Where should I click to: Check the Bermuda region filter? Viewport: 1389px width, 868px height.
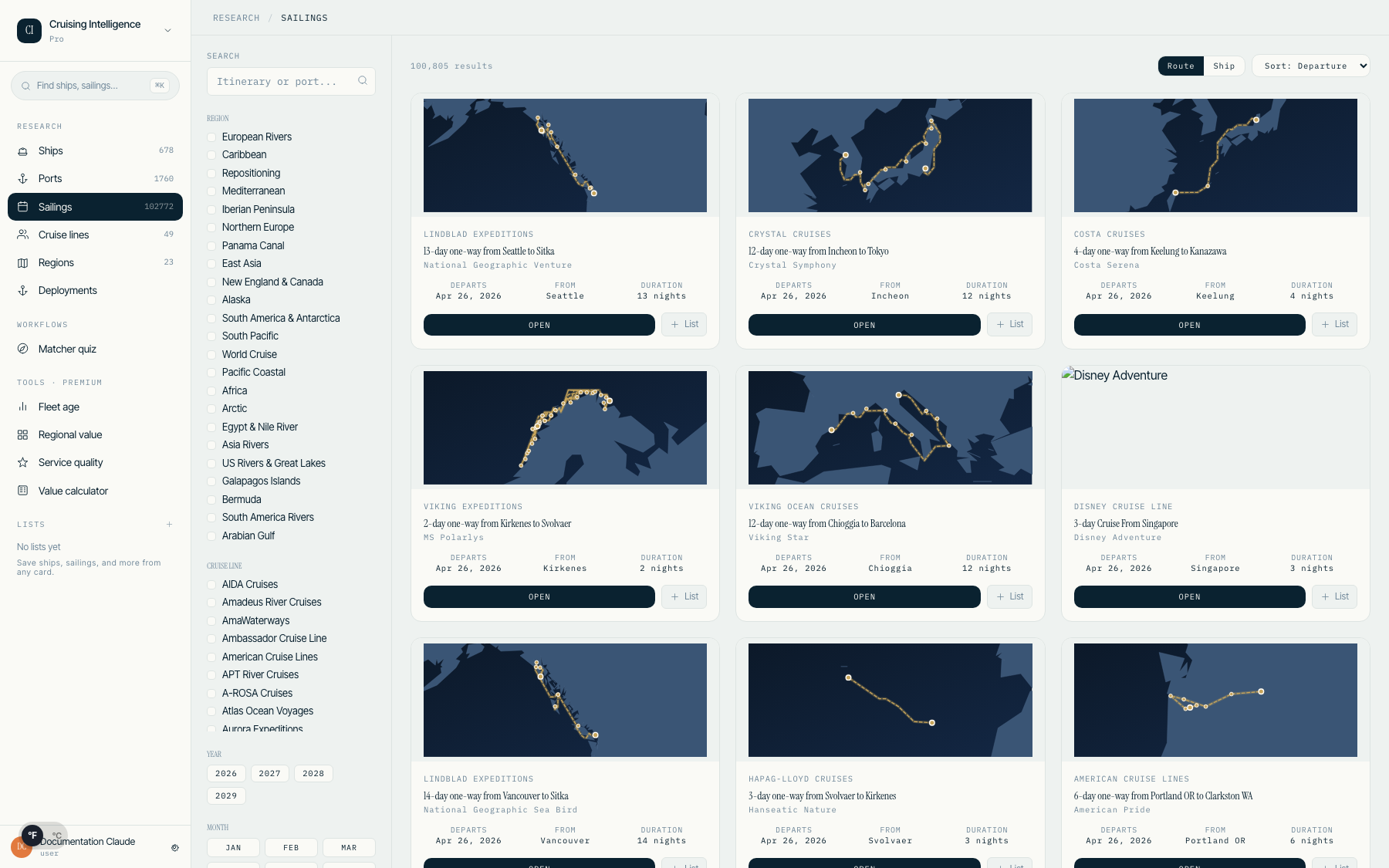click(x=211, y=500)
